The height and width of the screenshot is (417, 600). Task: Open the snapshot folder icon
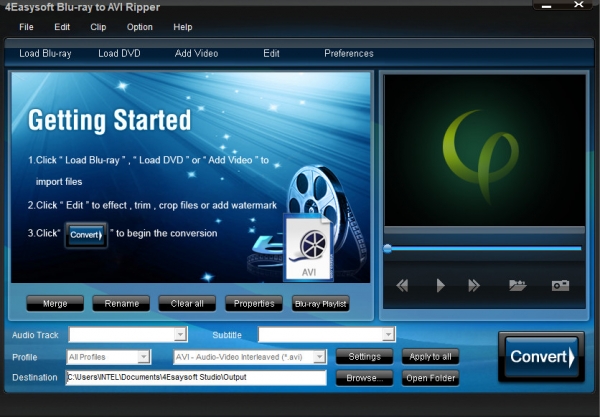click(x=517, y=285)
